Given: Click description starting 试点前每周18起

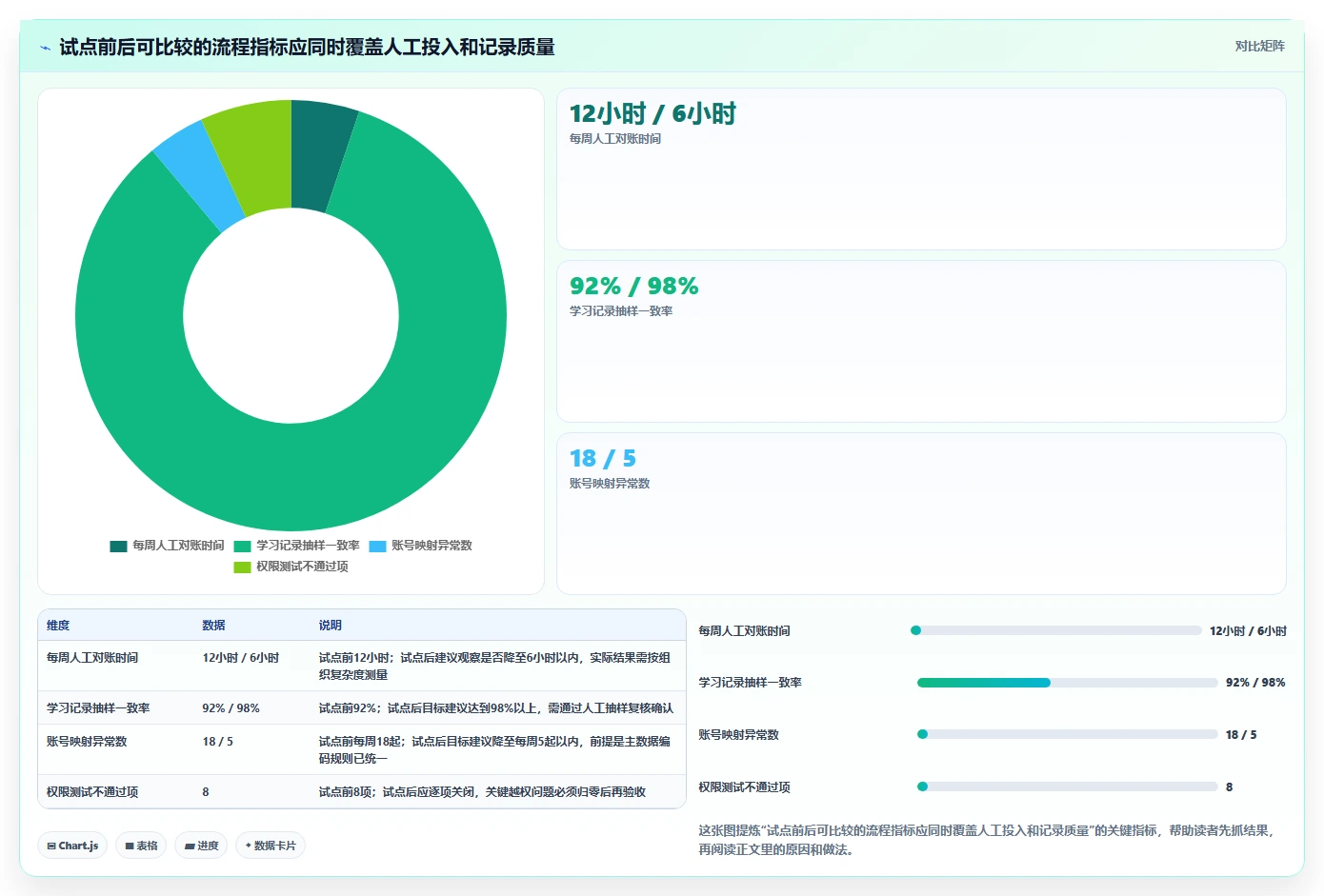Looking at the screenshot, I should tap(496, 750).
